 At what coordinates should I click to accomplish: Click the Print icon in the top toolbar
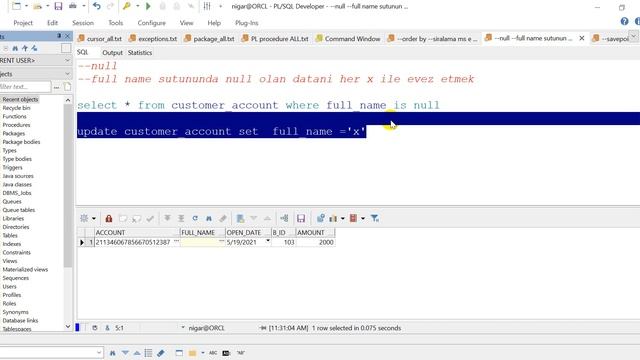73,6
